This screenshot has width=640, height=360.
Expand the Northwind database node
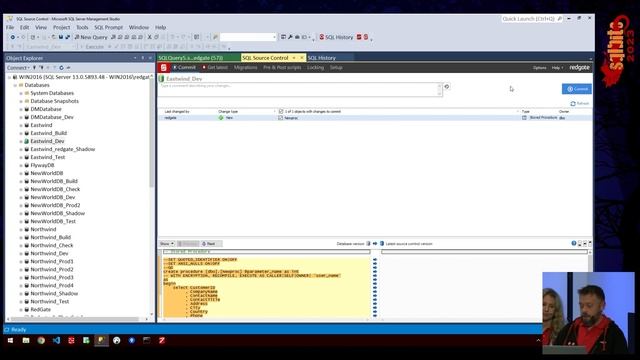pyautogui.click(x=21, y=229)
